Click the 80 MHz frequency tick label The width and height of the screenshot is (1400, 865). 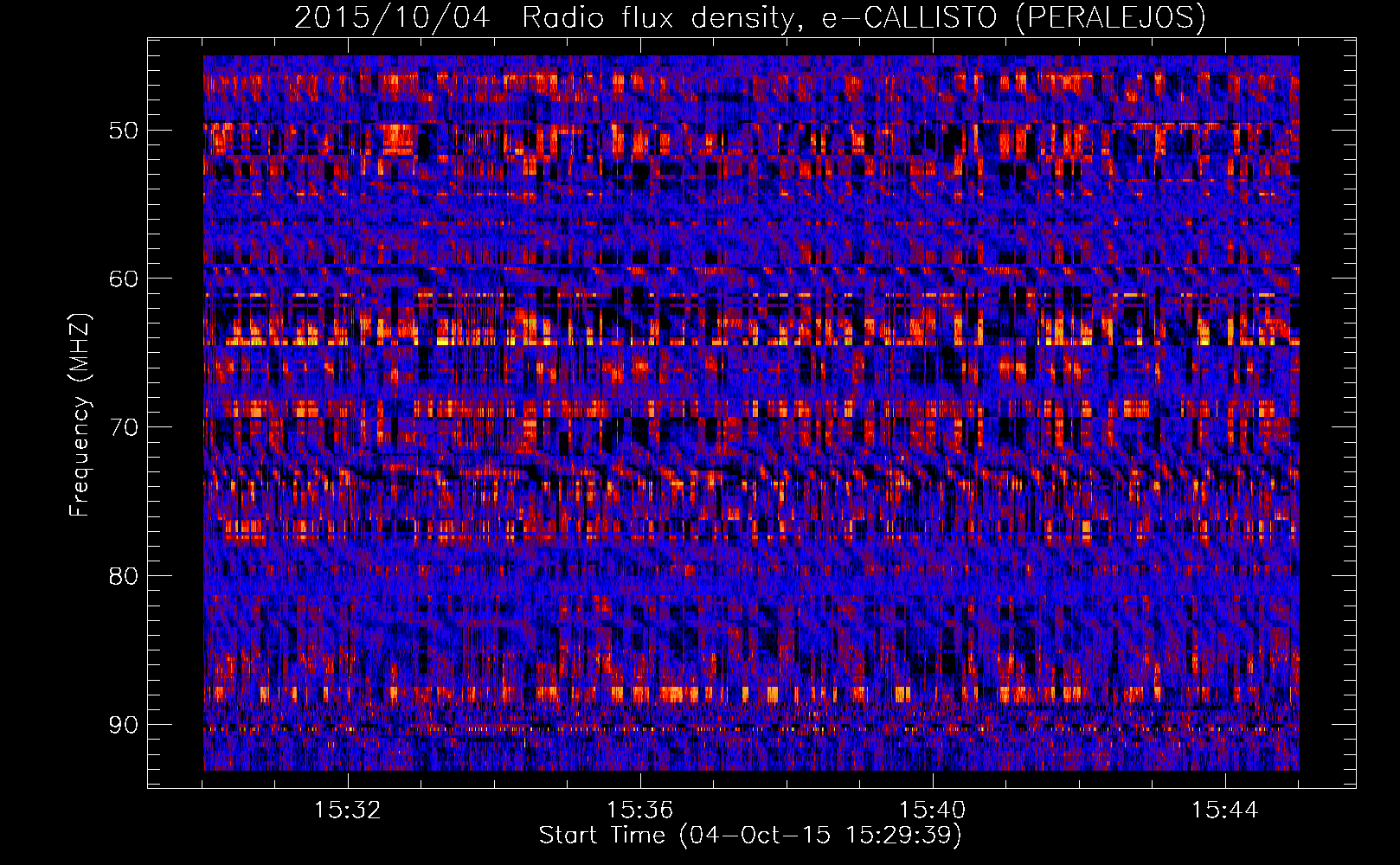click(x=123, y=576)
